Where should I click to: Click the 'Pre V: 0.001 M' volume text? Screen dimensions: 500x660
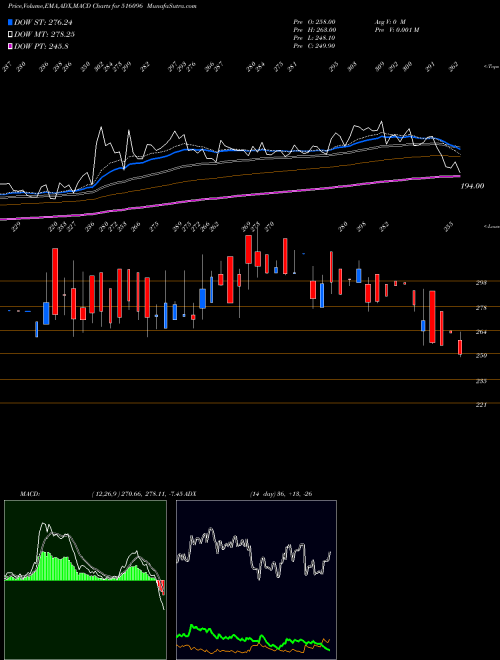pyautogui.click(x=396, y=30)
